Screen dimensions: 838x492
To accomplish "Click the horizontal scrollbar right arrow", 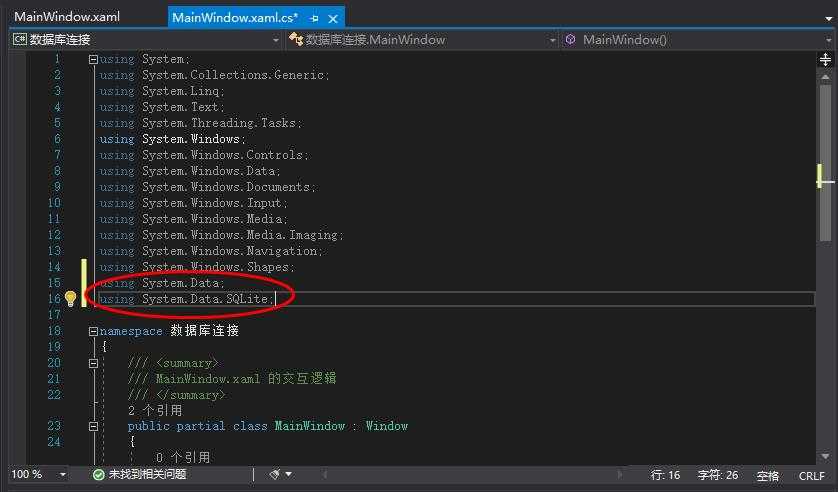I will 620,474.
